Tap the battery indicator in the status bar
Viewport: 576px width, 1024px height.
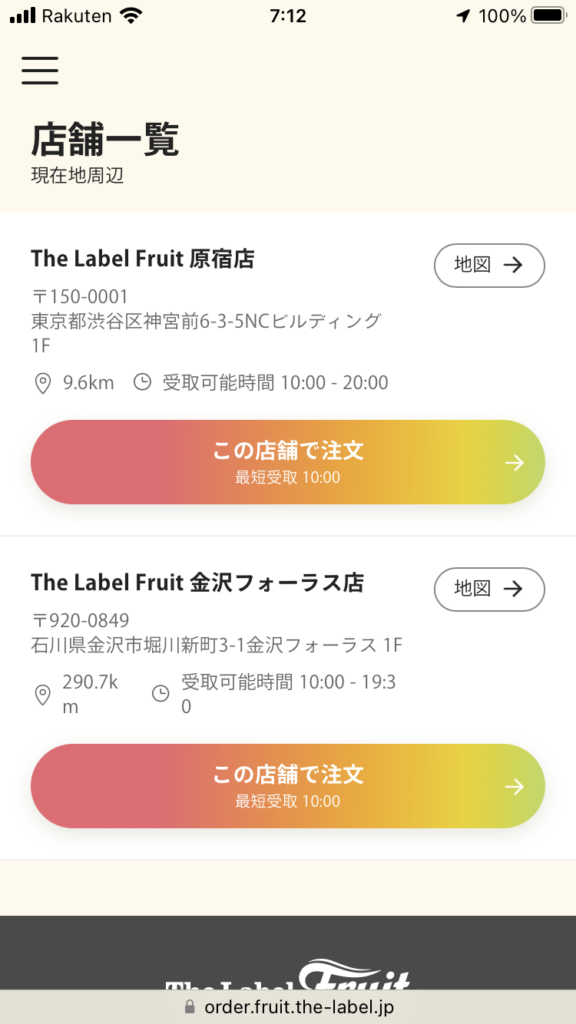(549, 16)
